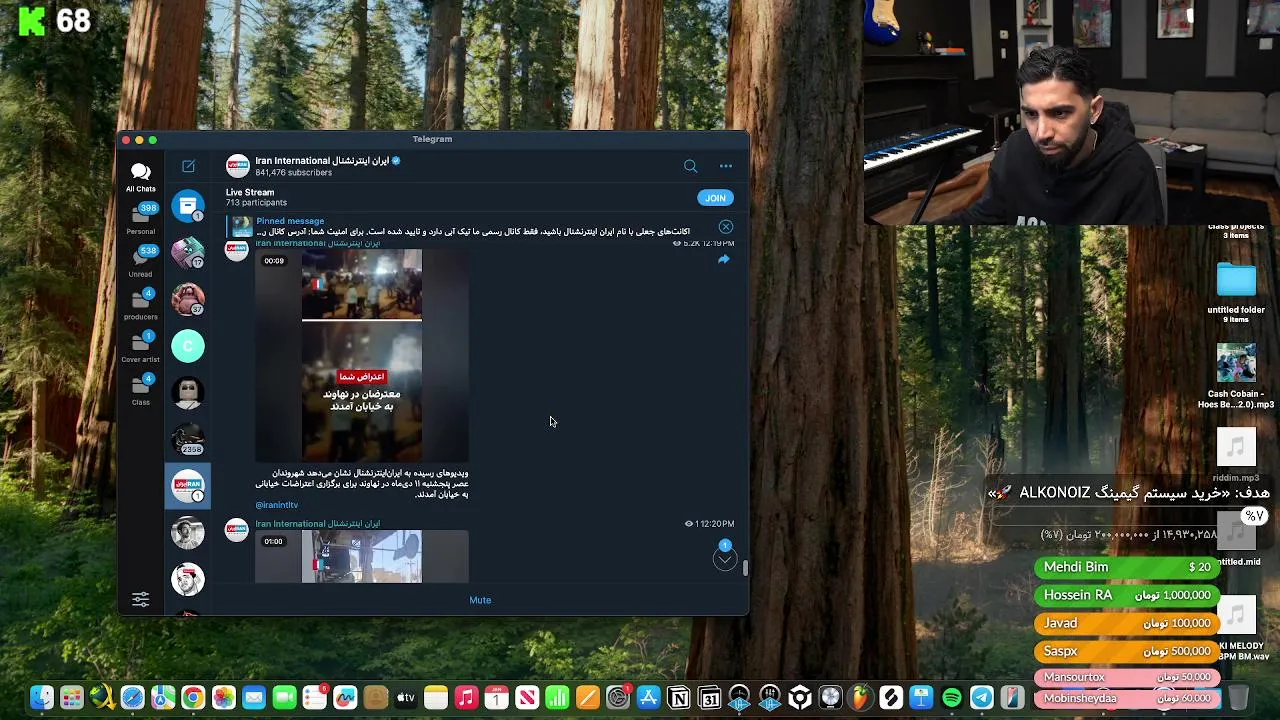Open the channel's three-dot more menu
The image size is (1280, 720).
726,166
